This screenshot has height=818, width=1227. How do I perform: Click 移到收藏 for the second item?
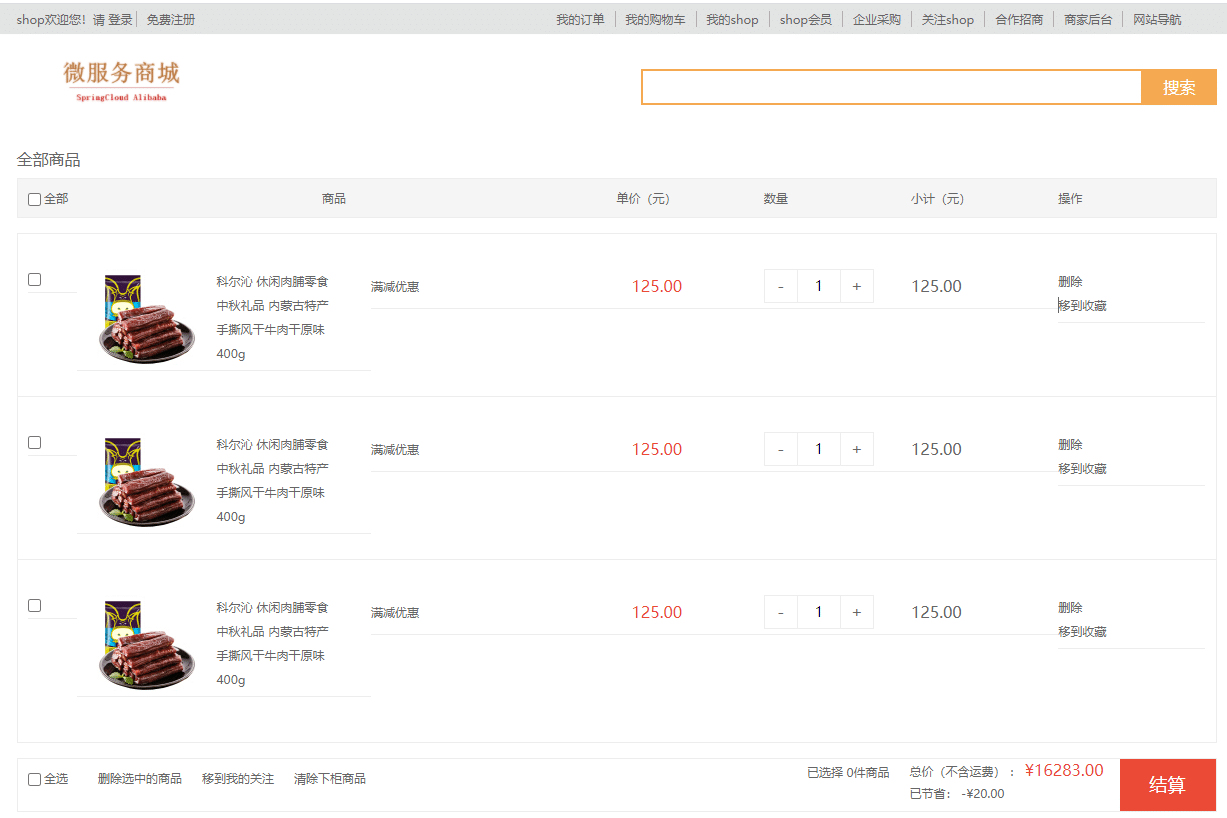tap(1082, 469)
